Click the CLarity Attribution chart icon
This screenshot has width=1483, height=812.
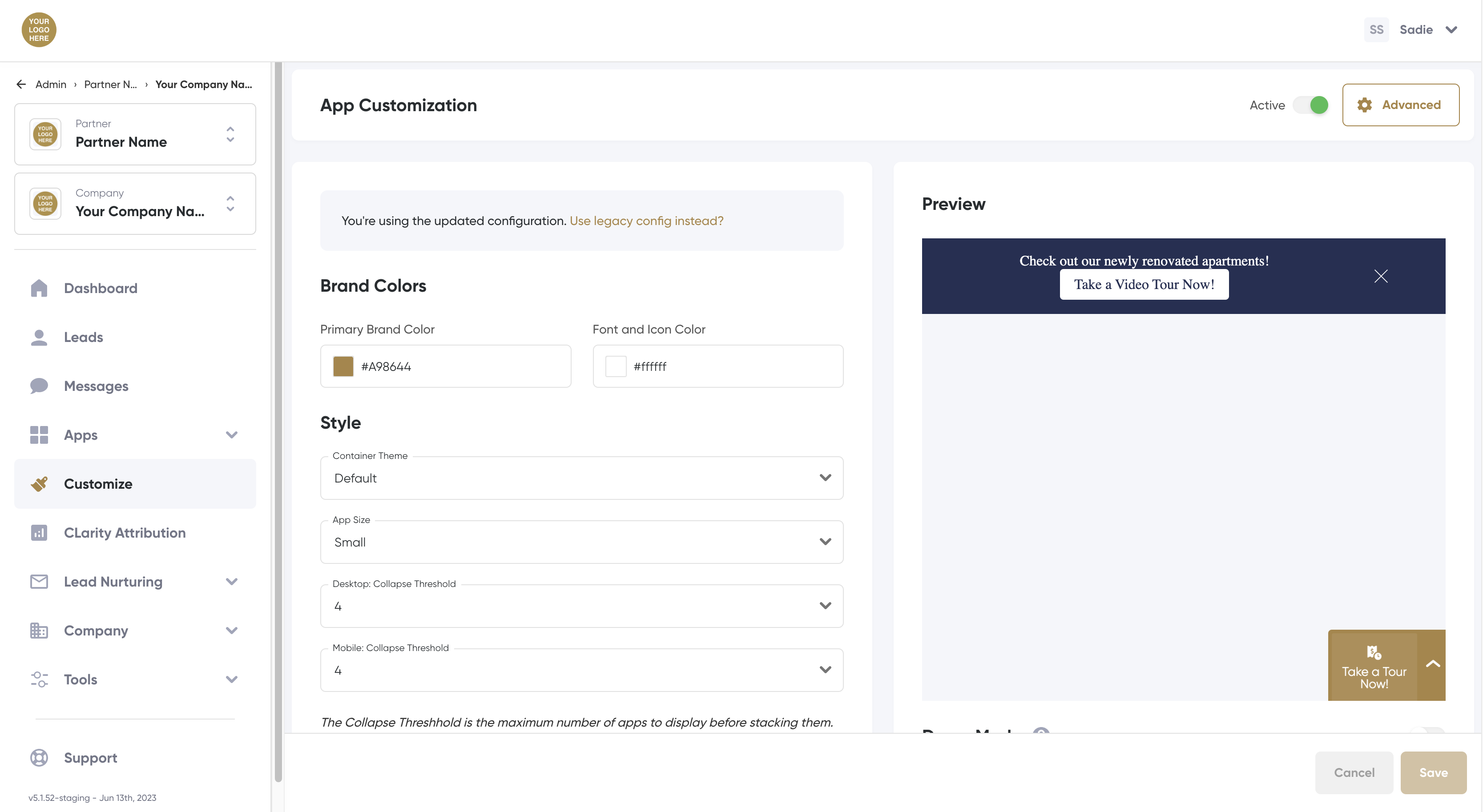click(x=39, y=533)
